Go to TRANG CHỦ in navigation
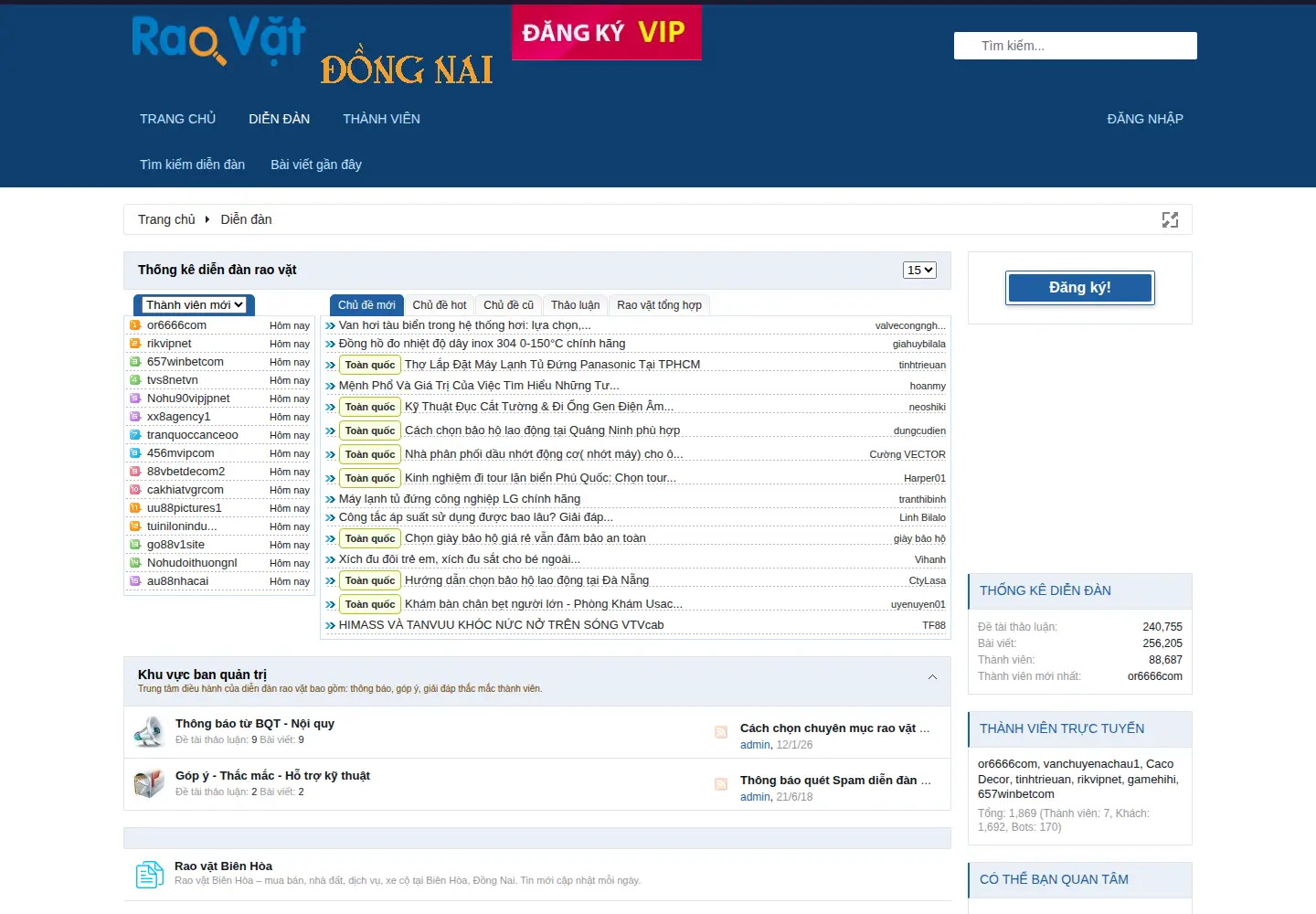Viewport: 1316px width, 914px height. click(178, 119)
